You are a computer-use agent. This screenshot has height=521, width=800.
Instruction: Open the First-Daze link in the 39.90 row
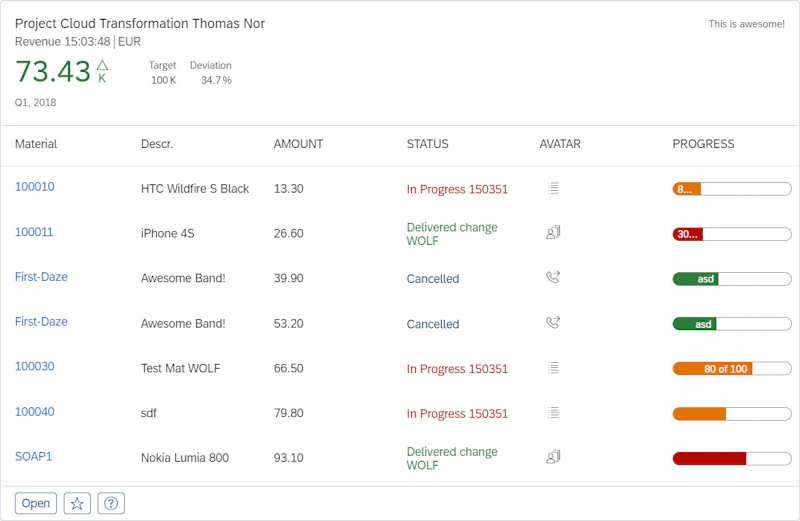coord(41,277)
